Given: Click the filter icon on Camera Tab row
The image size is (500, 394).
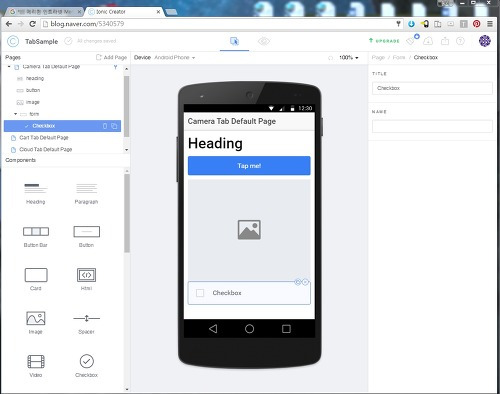Looking at the screenshot, I should click(x=115, y=67).
